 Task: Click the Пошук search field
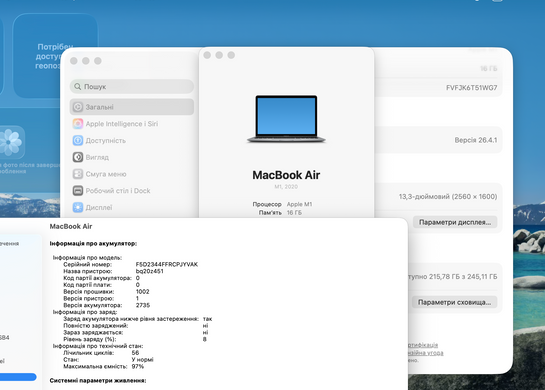pos(132,87)
